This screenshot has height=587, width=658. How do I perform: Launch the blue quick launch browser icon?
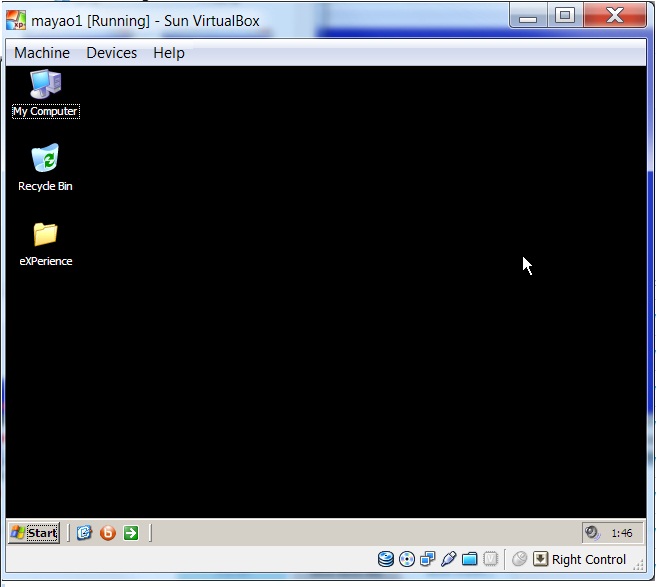85,533
